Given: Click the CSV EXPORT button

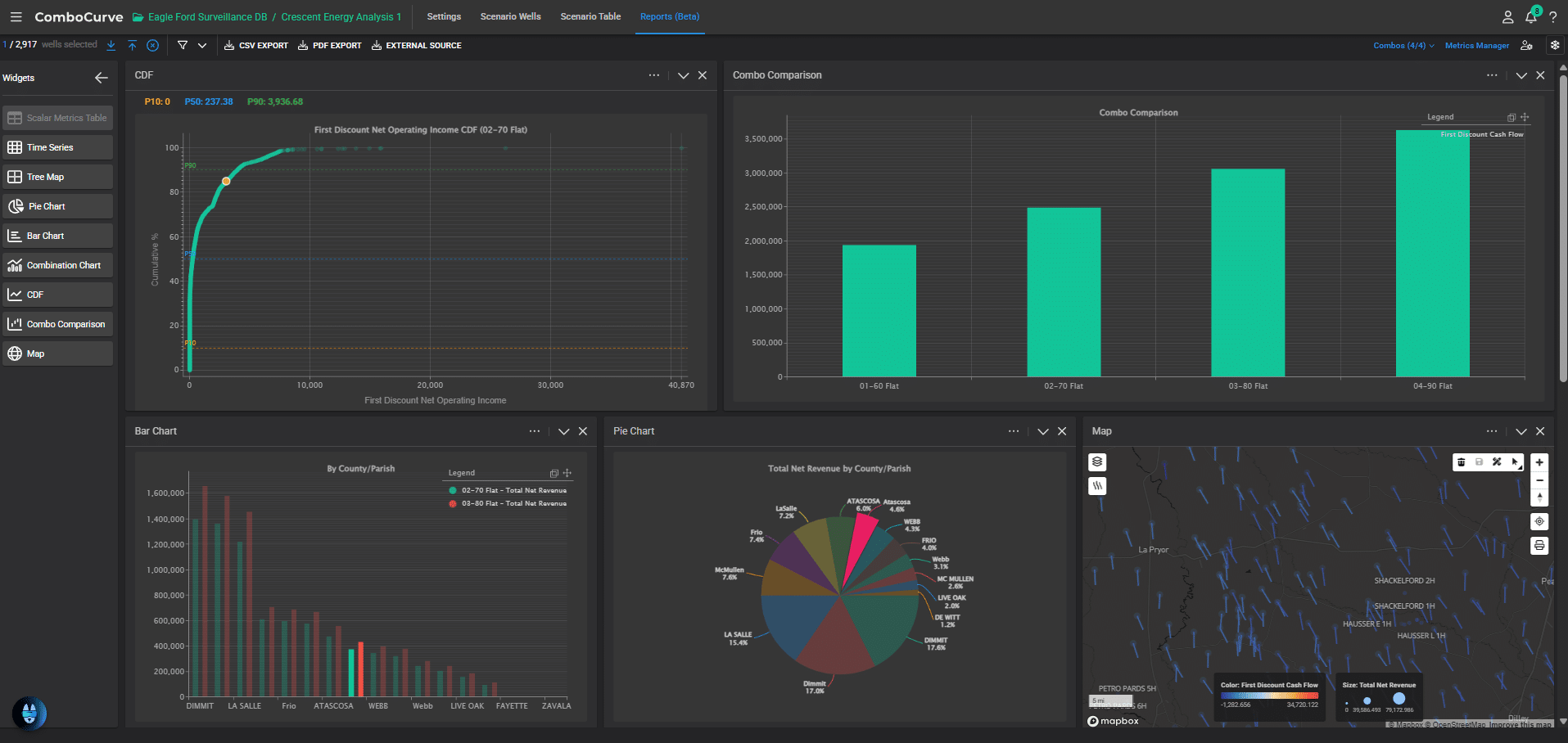Looking at the screenshot, I should click(x=256, y=46).
